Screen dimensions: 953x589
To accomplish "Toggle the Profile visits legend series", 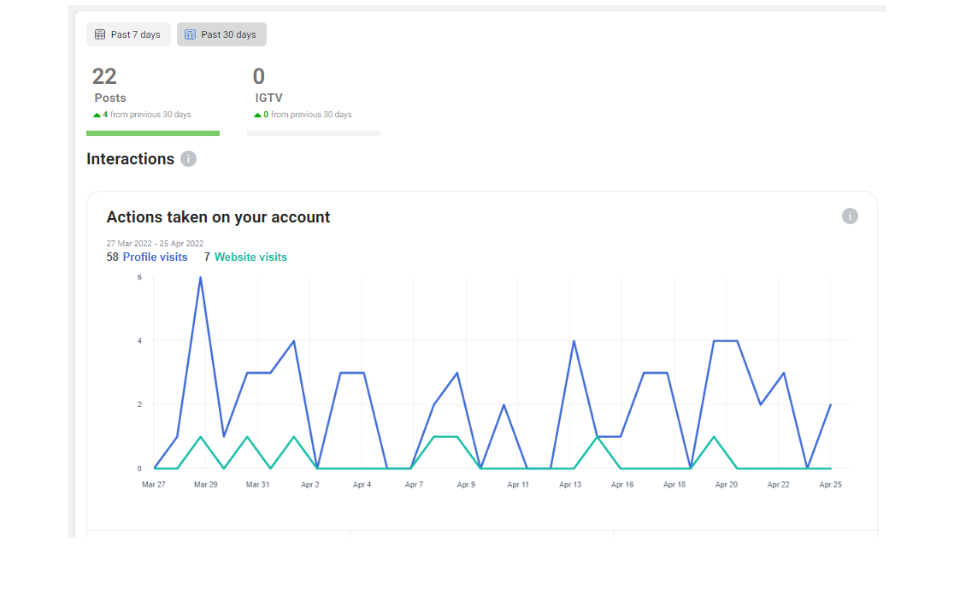I will coord(154,257).
